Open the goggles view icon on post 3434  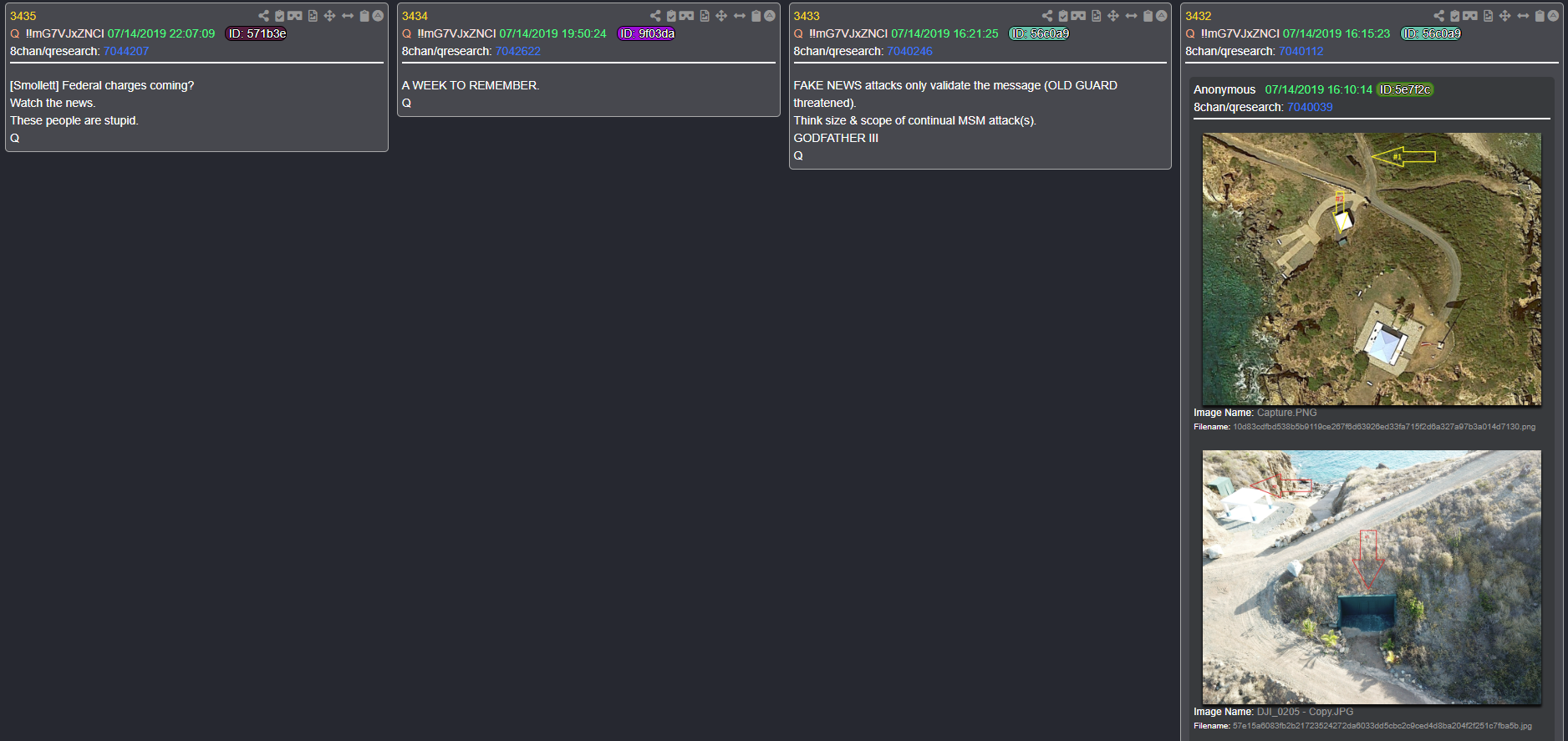(686, 16)
